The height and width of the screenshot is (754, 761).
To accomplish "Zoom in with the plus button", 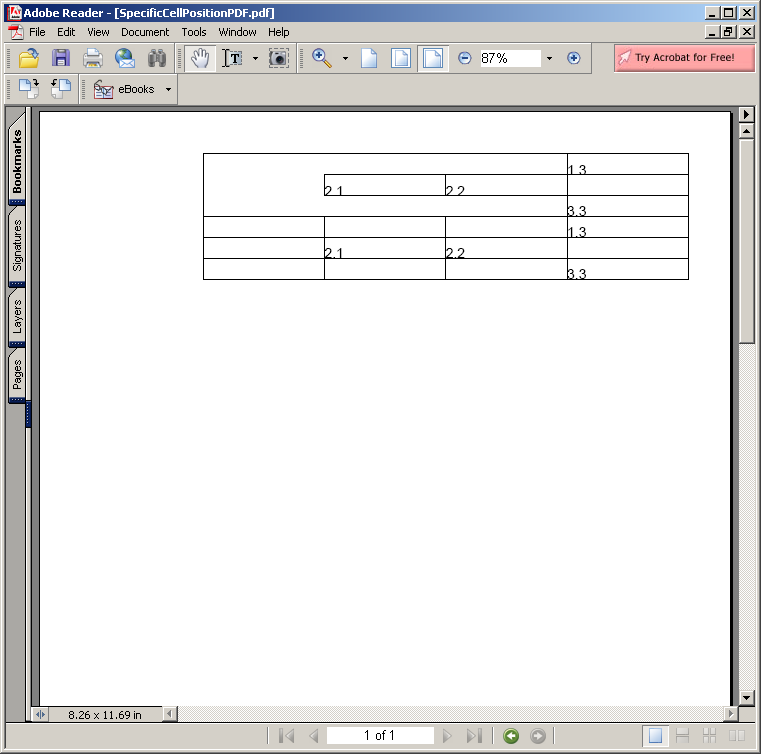I will coord(574,58).
